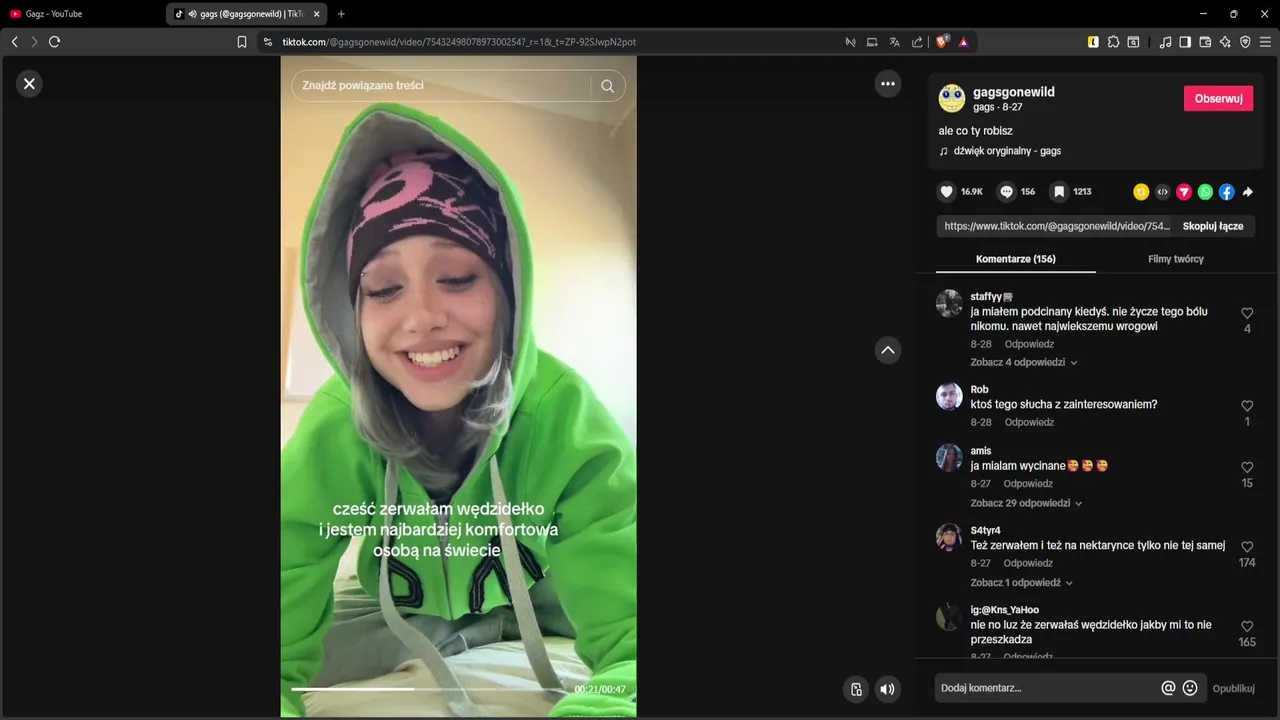Click the search magnifier in related content box
The image size is (1280, 720).
[x=607, y=86]
